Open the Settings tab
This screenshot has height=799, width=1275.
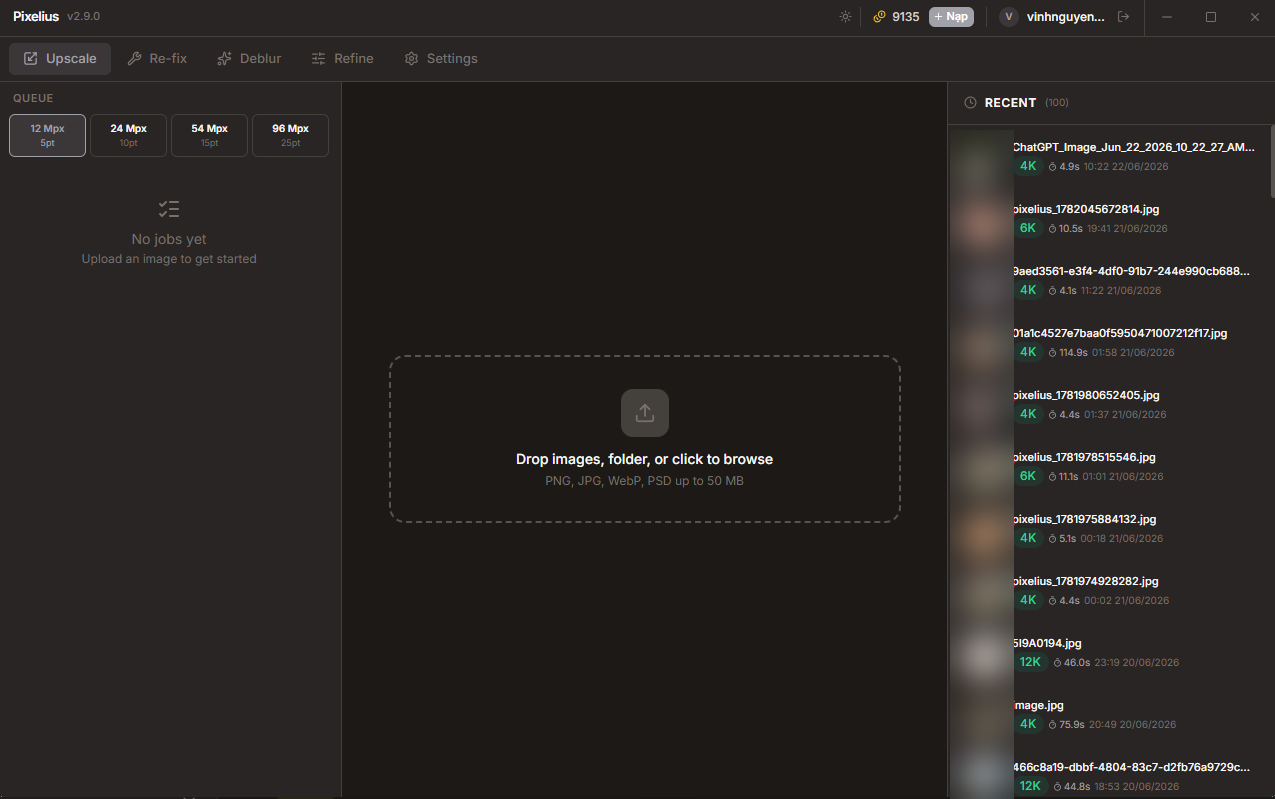click(x=441, y=59)
